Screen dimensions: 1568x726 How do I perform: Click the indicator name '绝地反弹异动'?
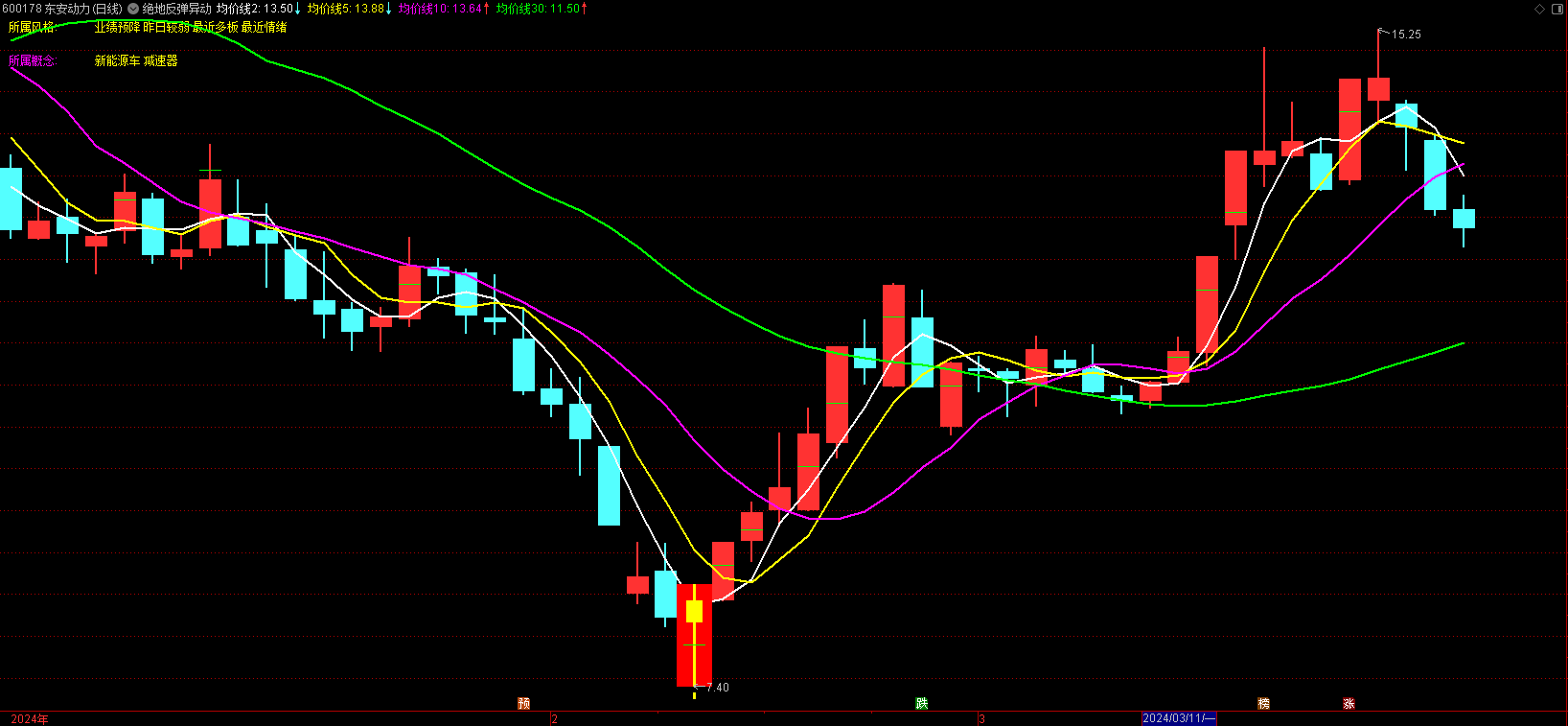177,9
